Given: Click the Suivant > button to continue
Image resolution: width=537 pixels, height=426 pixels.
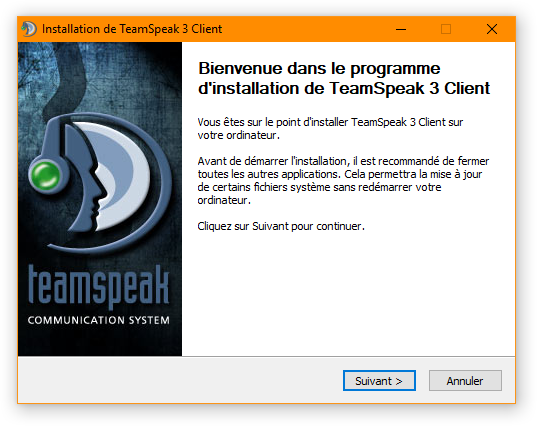Looking at the screenshot, I should 379,380.
